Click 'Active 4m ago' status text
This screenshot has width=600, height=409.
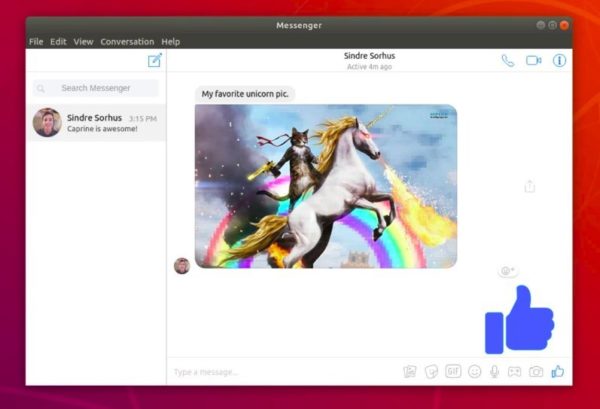369,67
